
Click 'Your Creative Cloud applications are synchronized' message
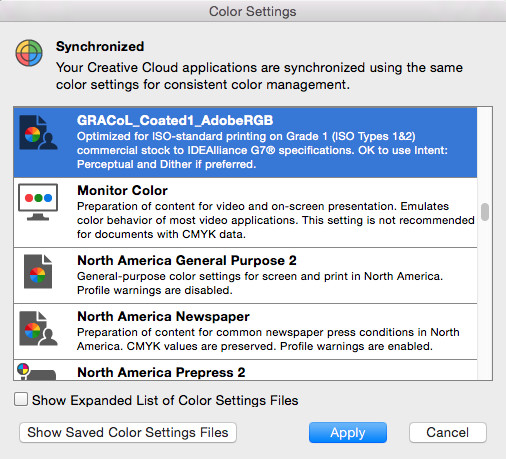[259, 76]
